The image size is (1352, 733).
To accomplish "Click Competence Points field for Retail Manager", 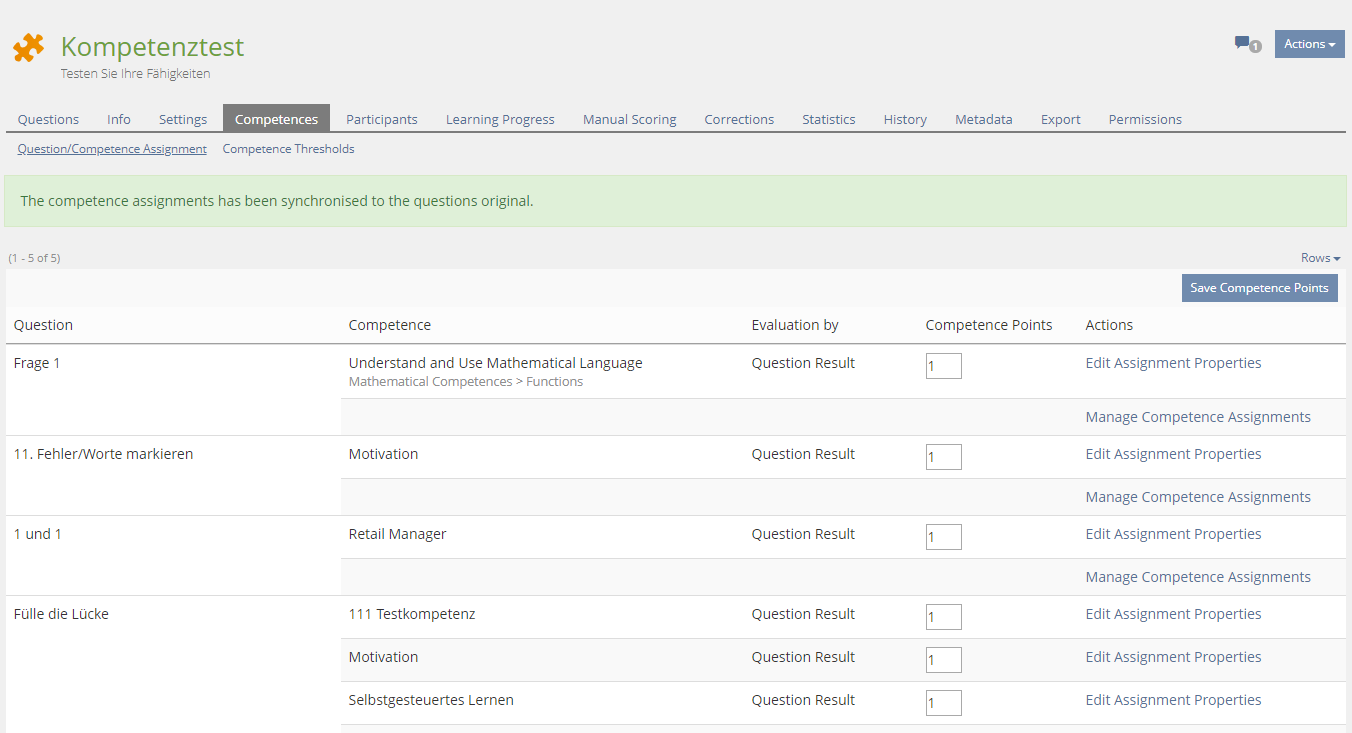I will click(943, 537).
